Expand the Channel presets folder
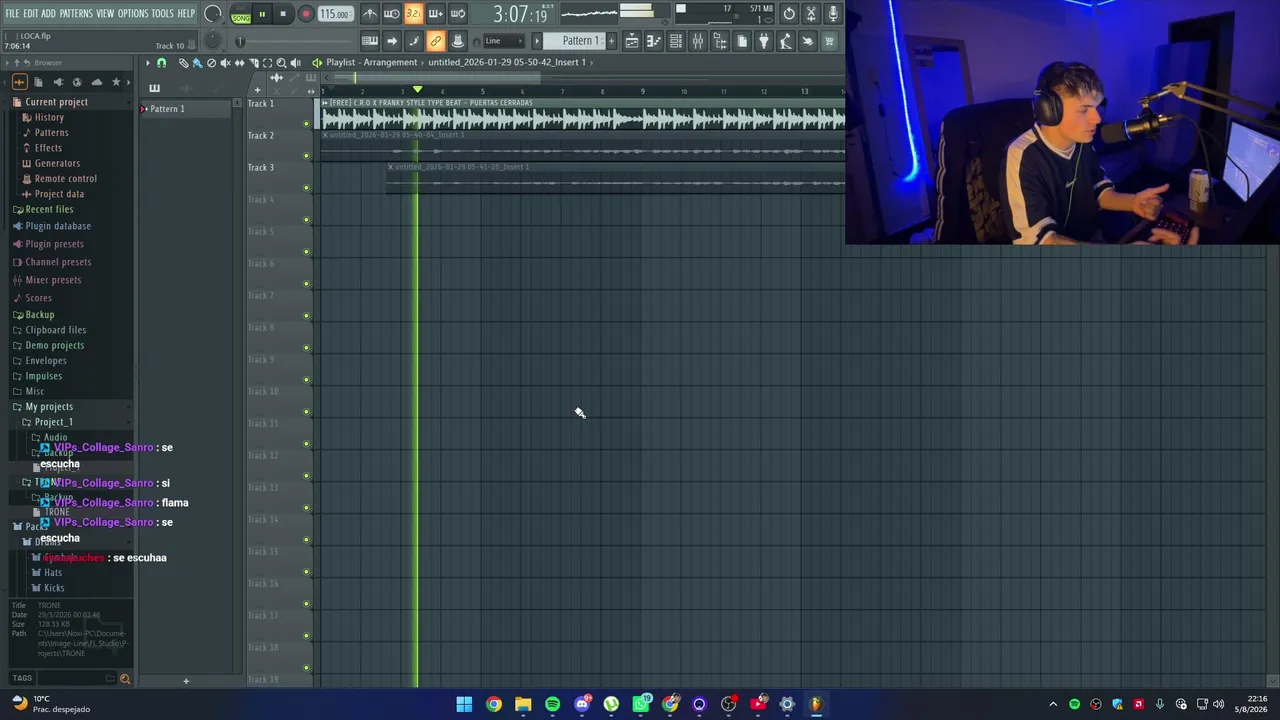1280x720 pixels. [57, 262]
